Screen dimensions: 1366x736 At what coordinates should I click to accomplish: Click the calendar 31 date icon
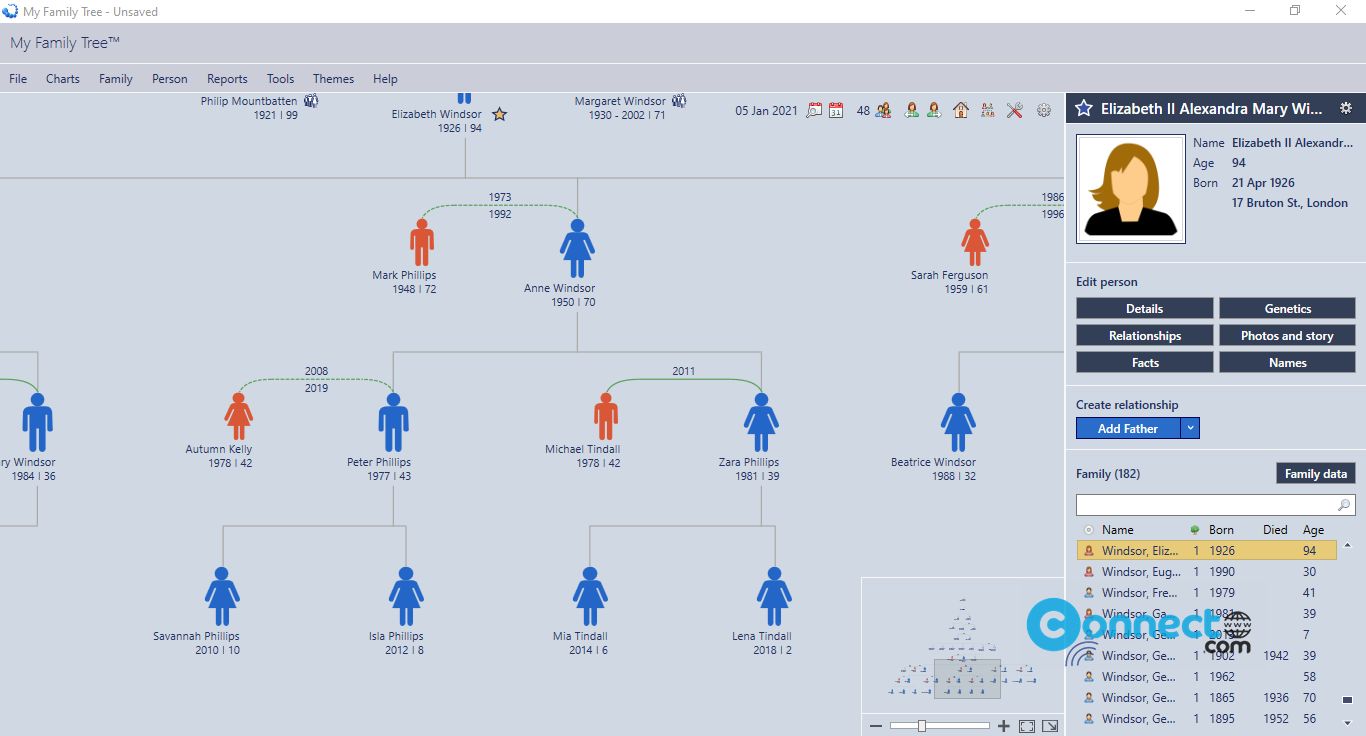tap(836, 110)
